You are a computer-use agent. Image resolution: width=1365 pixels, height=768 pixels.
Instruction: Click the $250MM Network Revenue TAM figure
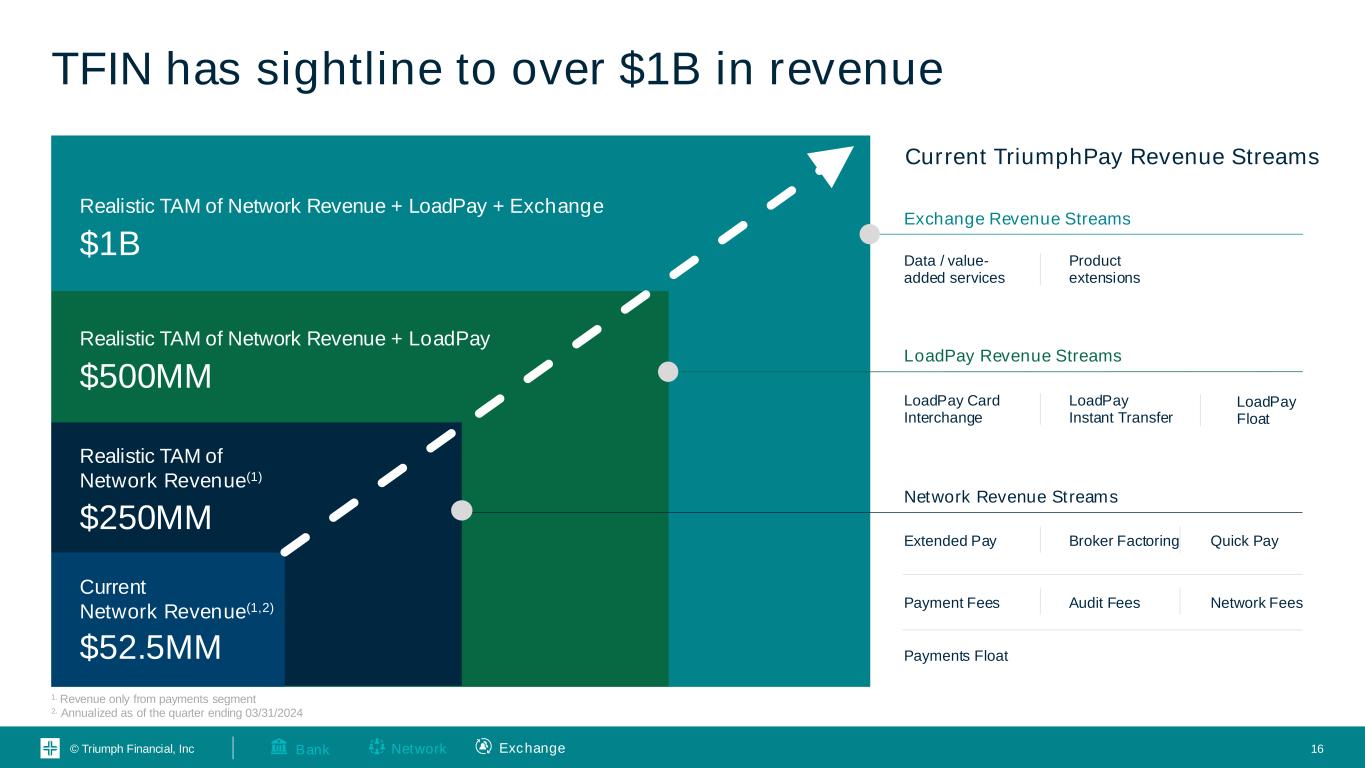pos(146,518)
